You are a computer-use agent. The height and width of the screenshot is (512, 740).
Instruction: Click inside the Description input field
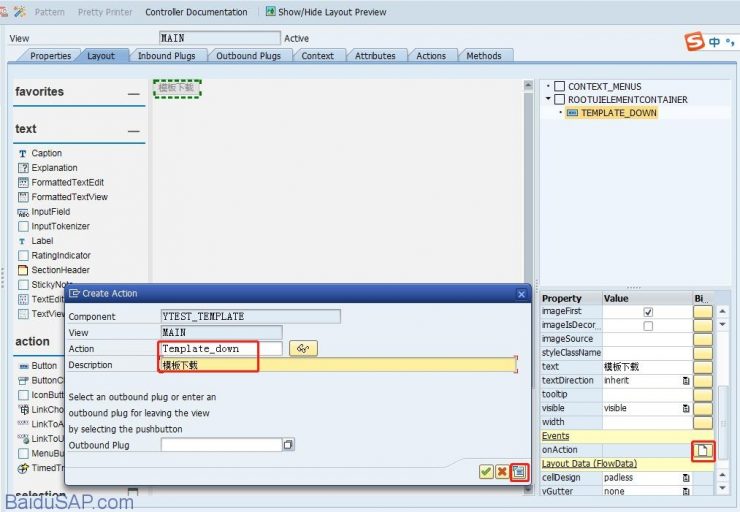click(x=340, y=365)
